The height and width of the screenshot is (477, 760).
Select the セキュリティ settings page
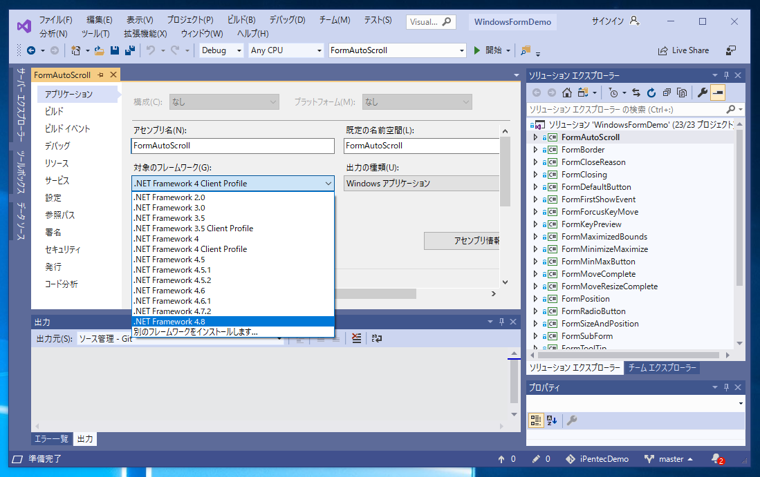pyautogui.click(x=63, y=250)
